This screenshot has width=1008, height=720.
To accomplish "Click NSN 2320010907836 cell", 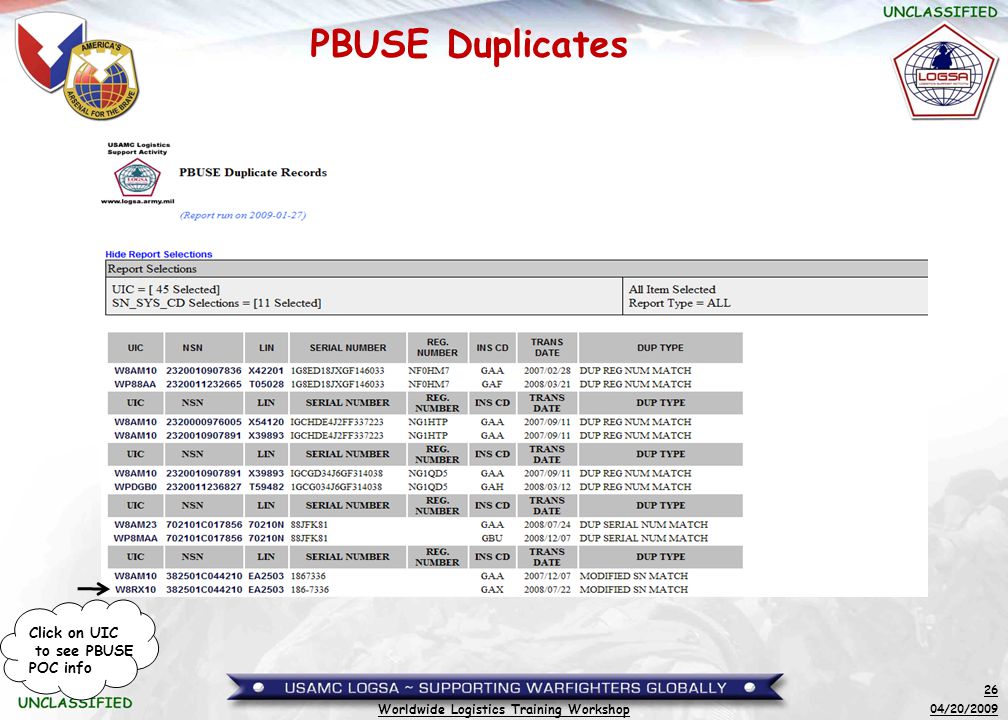I will click(204, 370).
